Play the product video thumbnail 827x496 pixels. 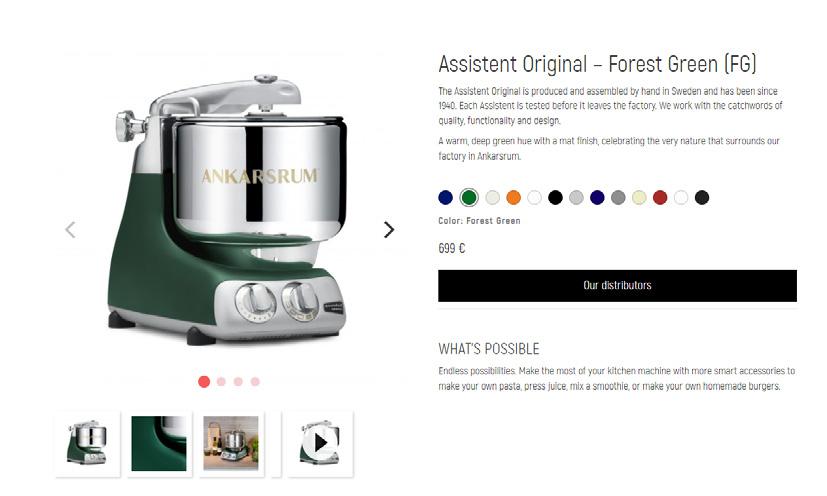click(320, 443)
